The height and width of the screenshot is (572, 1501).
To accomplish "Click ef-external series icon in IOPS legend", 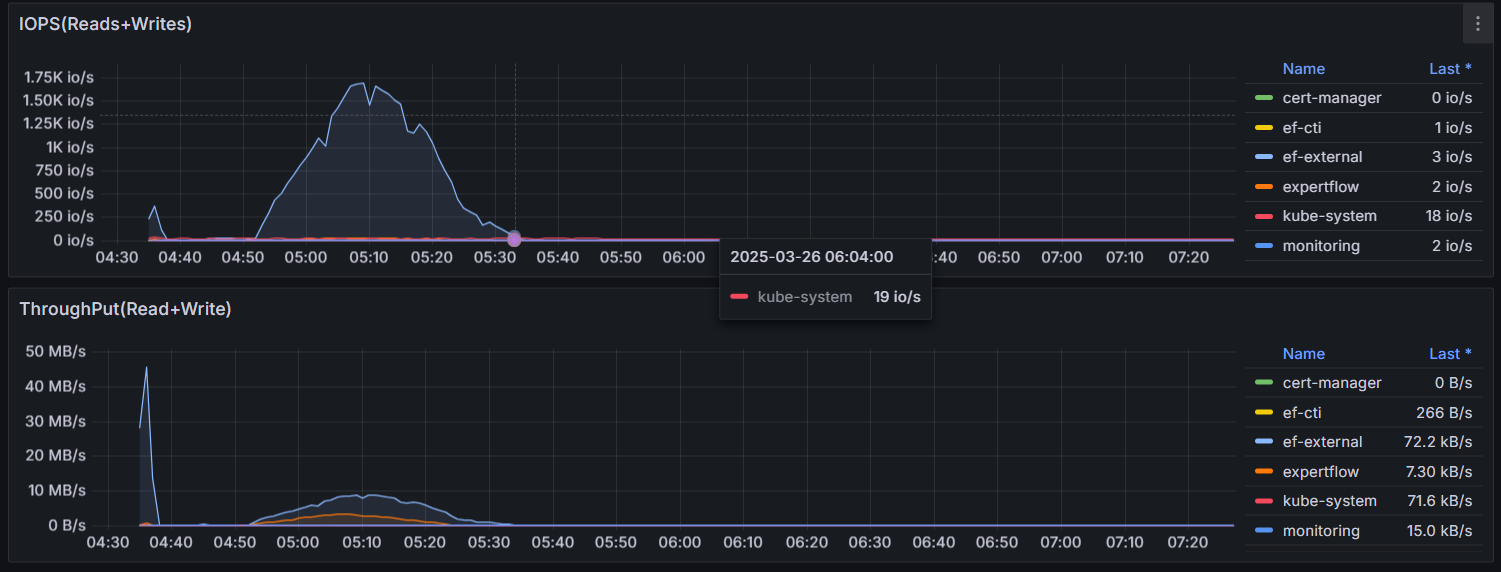I will click(x=1264, y=157).
